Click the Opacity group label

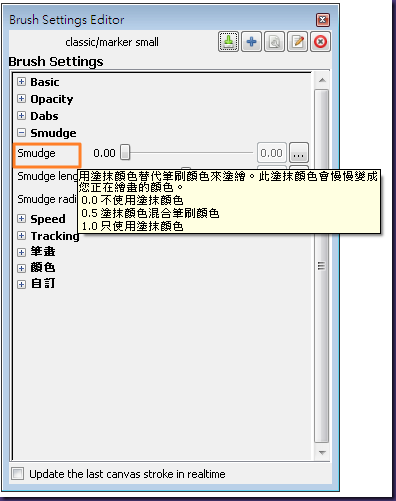52,99
